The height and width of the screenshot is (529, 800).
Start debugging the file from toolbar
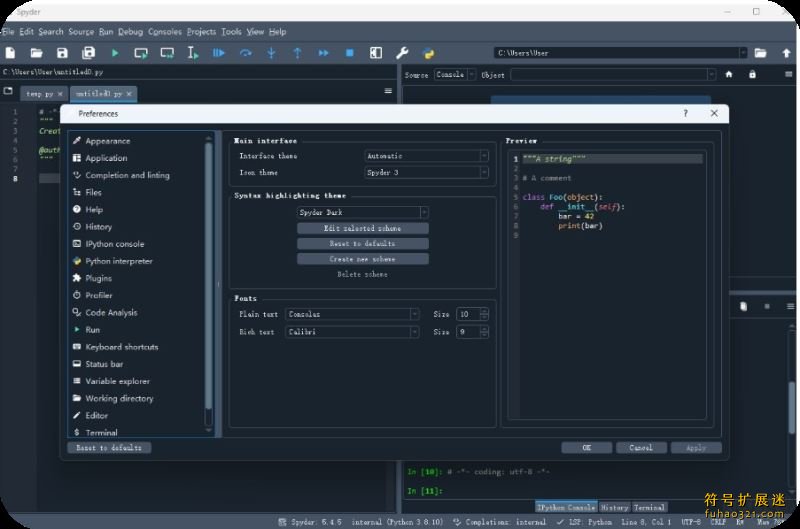[x=219, y=53]
